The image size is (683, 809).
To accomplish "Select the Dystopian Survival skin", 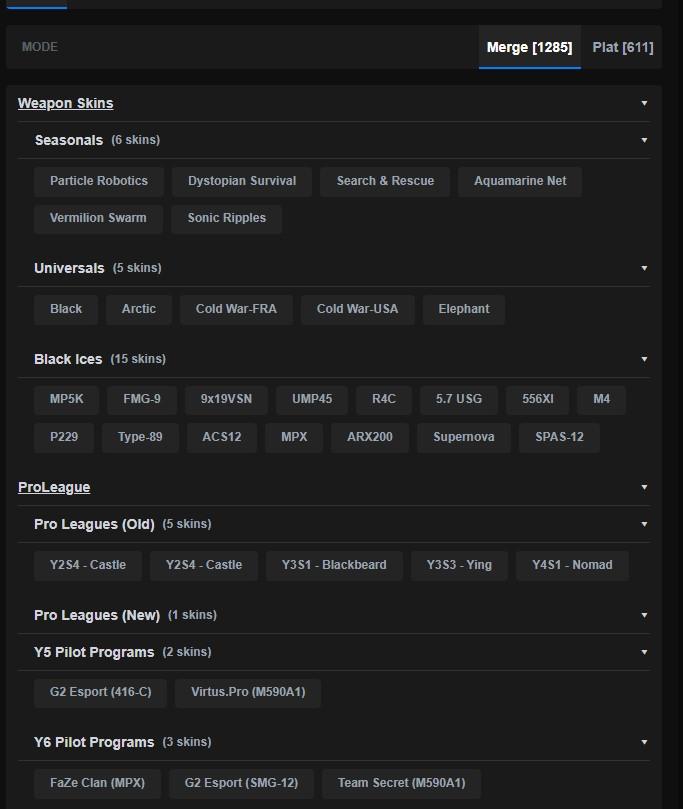I will click(242, 181).
